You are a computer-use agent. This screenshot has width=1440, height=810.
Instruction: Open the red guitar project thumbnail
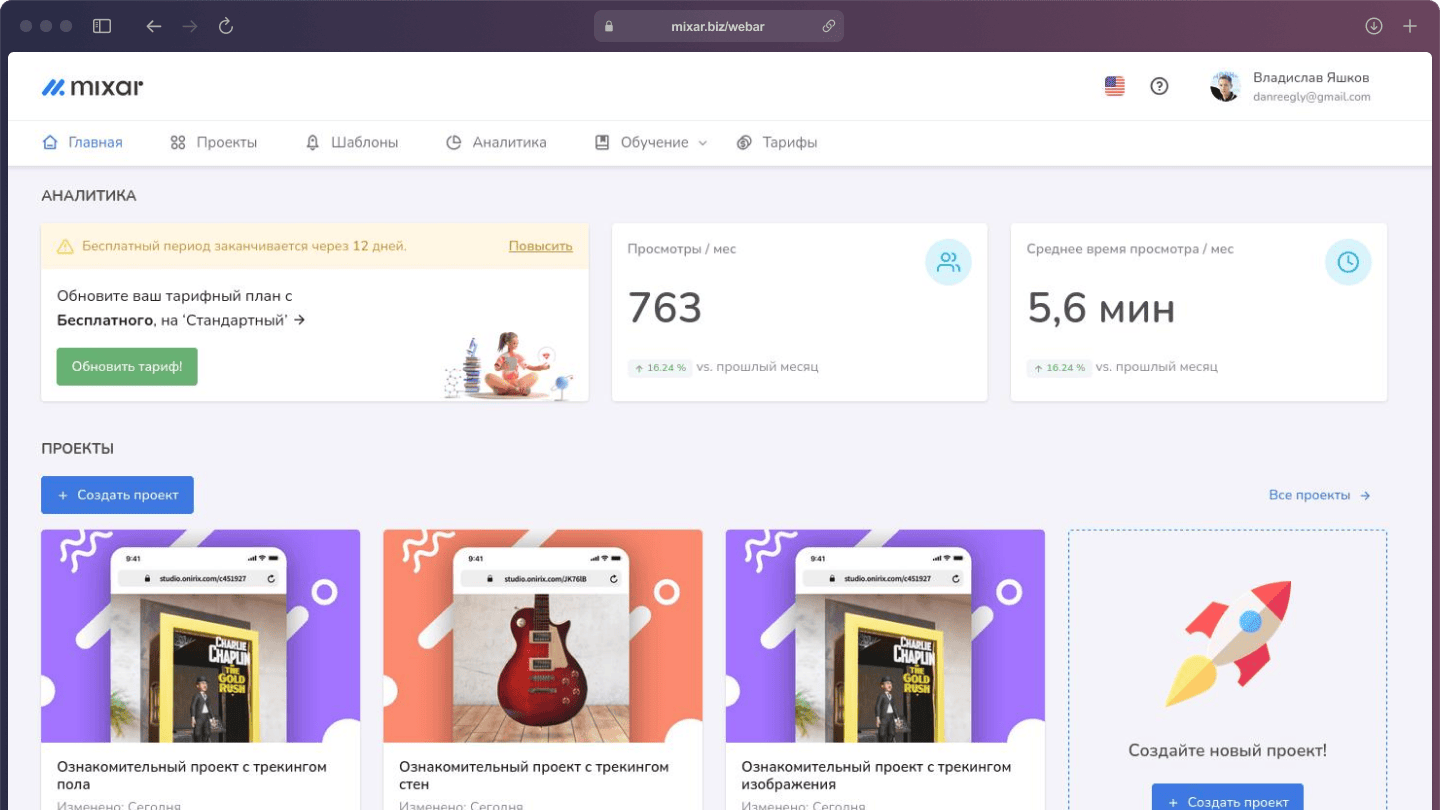click(x=543, y=636)
